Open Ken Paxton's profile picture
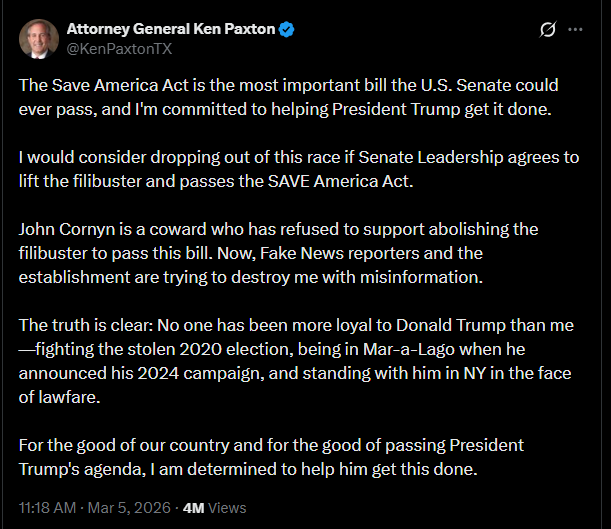This screenshot has height=529, width=611. click(38, 38)
